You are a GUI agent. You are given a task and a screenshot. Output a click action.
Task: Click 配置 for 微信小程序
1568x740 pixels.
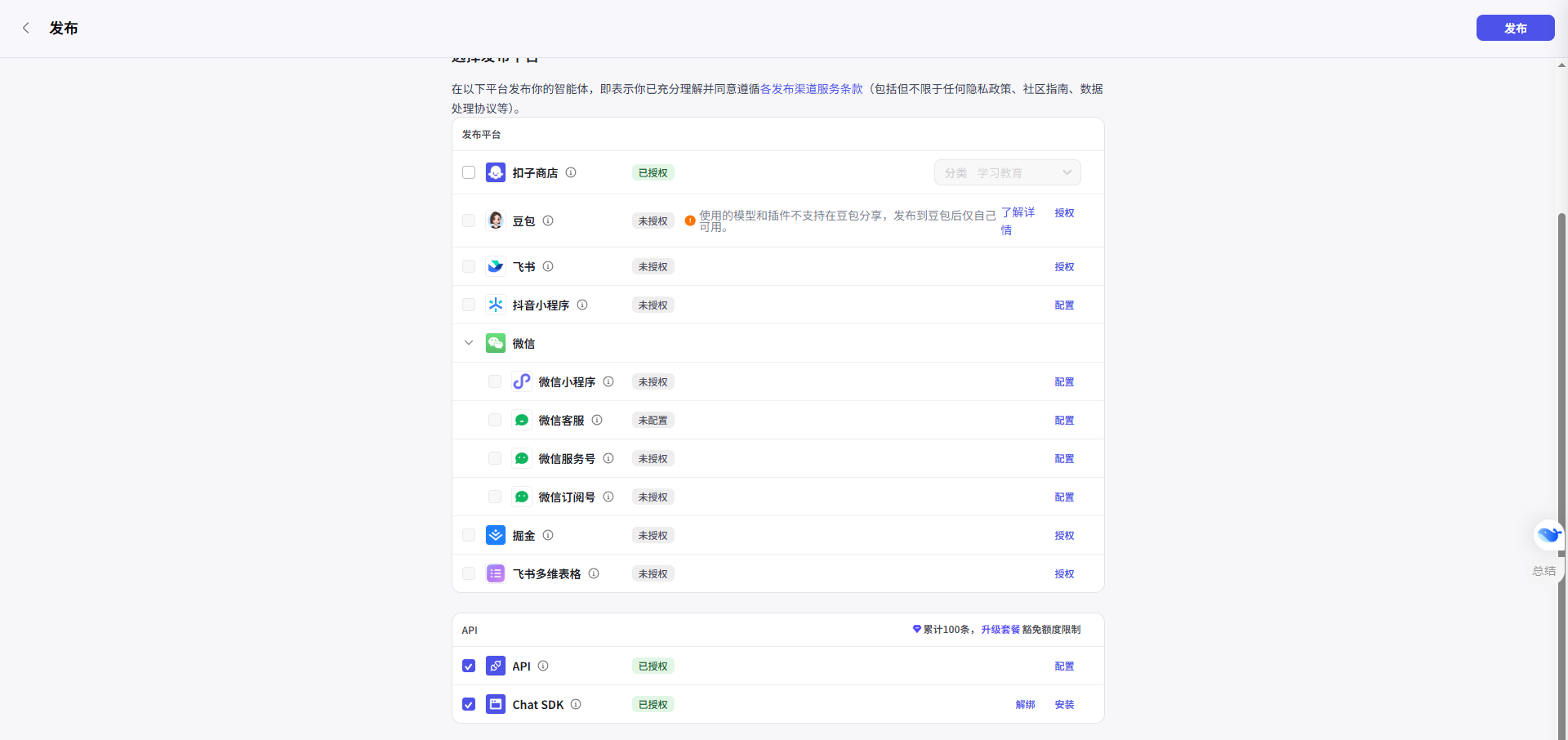pyautogui.click(x=1064, y=381)
